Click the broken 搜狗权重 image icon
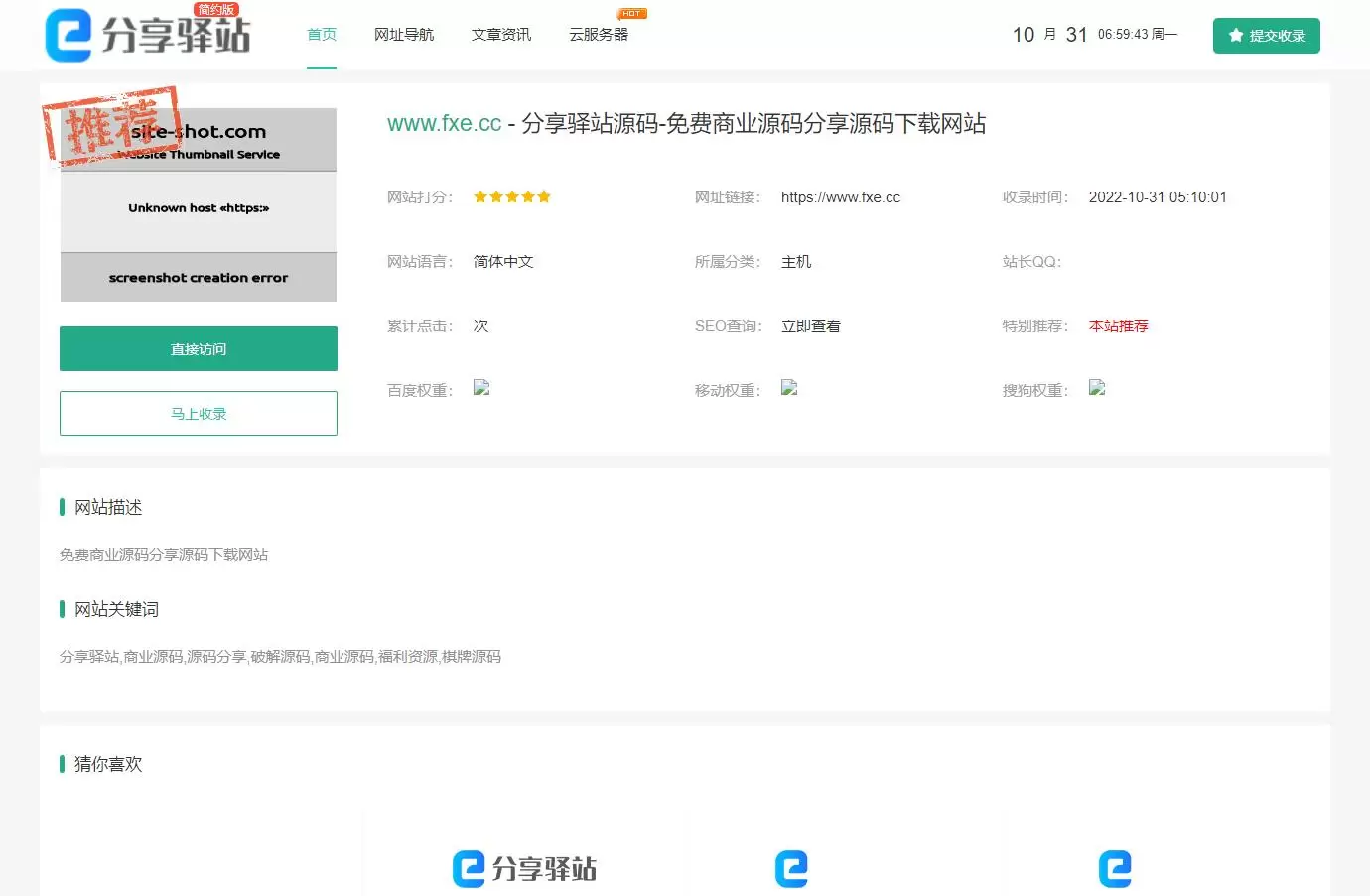 (x=1097, y=388)
